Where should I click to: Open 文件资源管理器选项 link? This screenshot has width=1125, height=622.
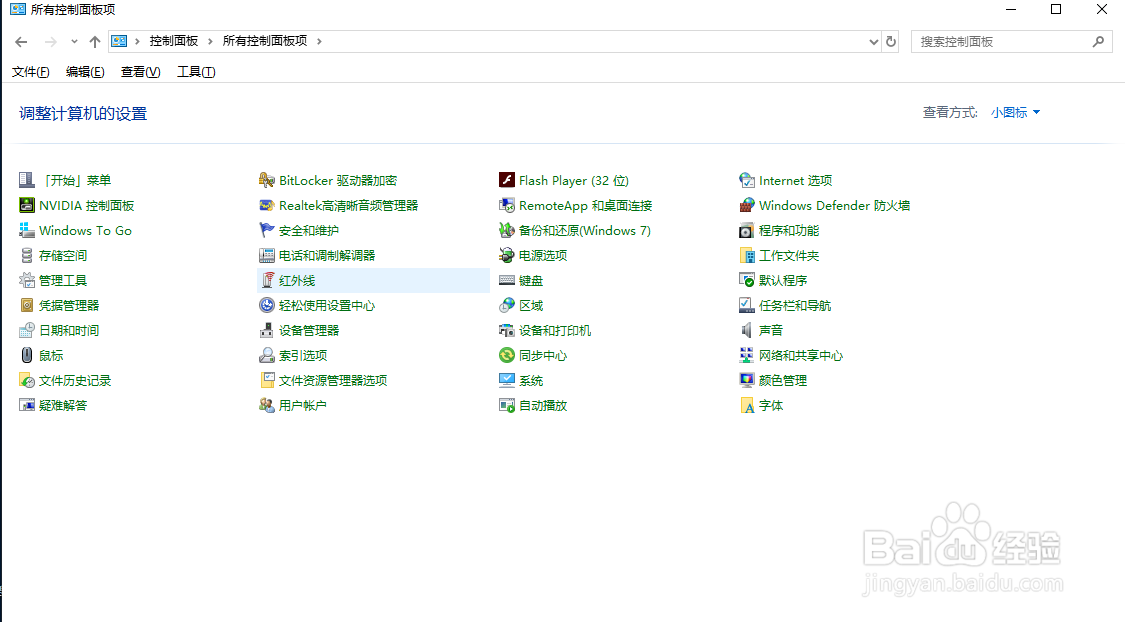[x=333, y=380]
